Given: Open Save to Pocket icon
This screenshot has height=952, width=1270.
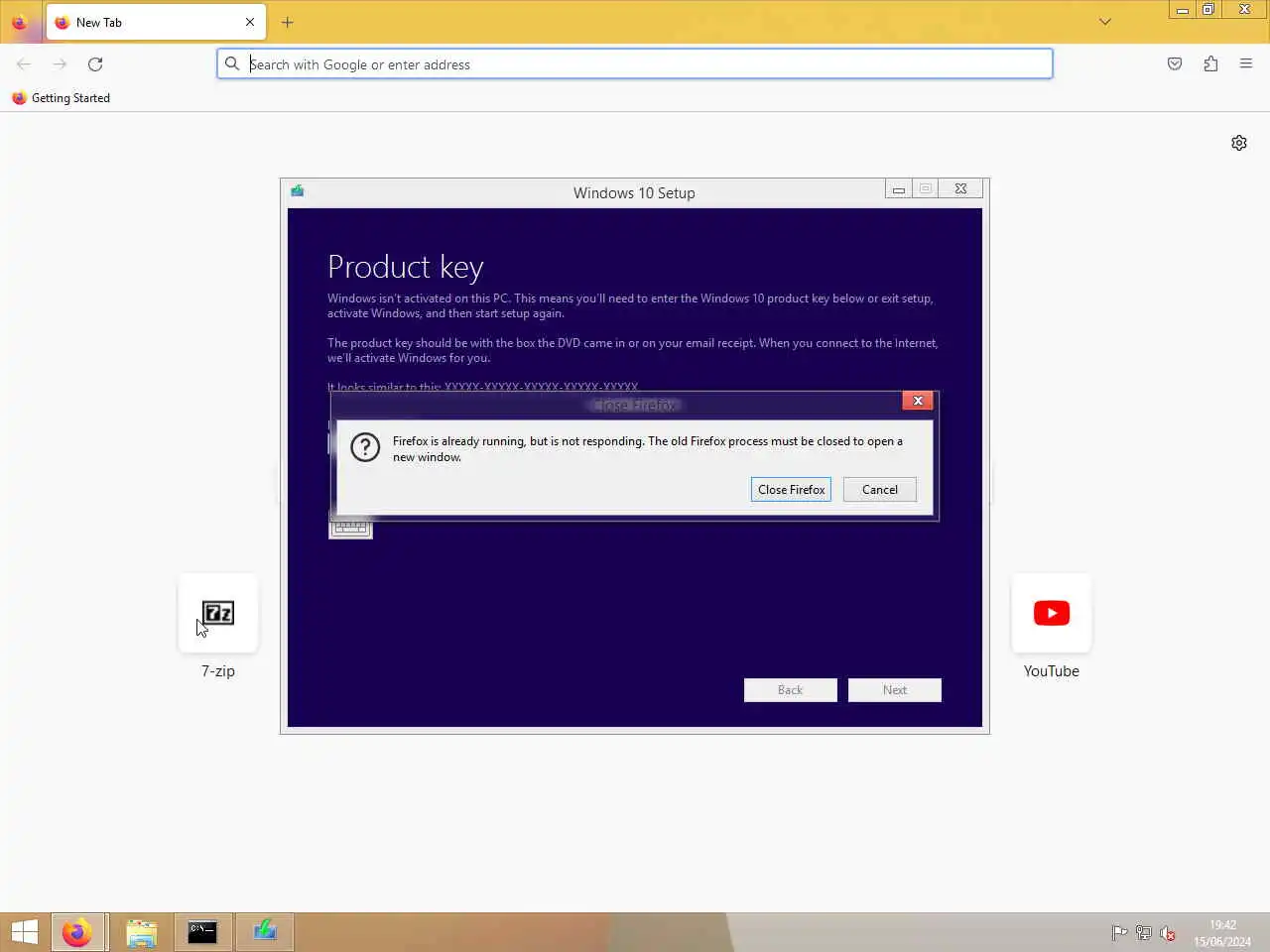Looking at the screenshot, I should tap(1175, 63).
